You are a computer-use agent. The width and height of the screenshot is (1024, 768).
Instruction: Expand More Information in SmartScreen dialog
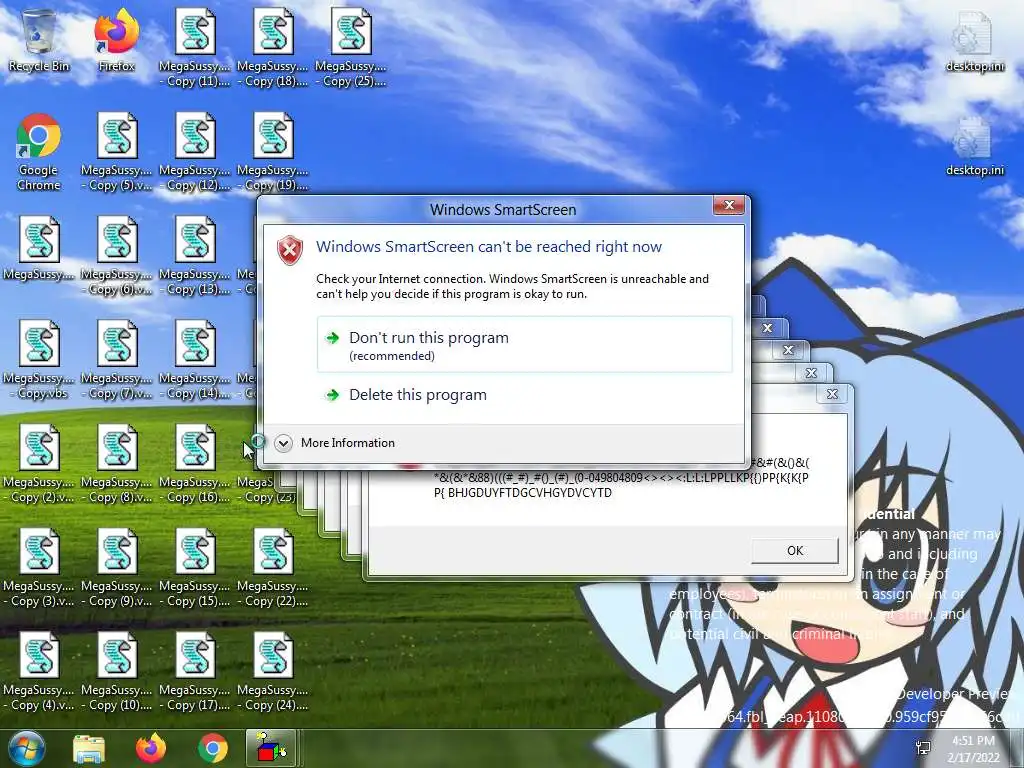tap(335, 443)
